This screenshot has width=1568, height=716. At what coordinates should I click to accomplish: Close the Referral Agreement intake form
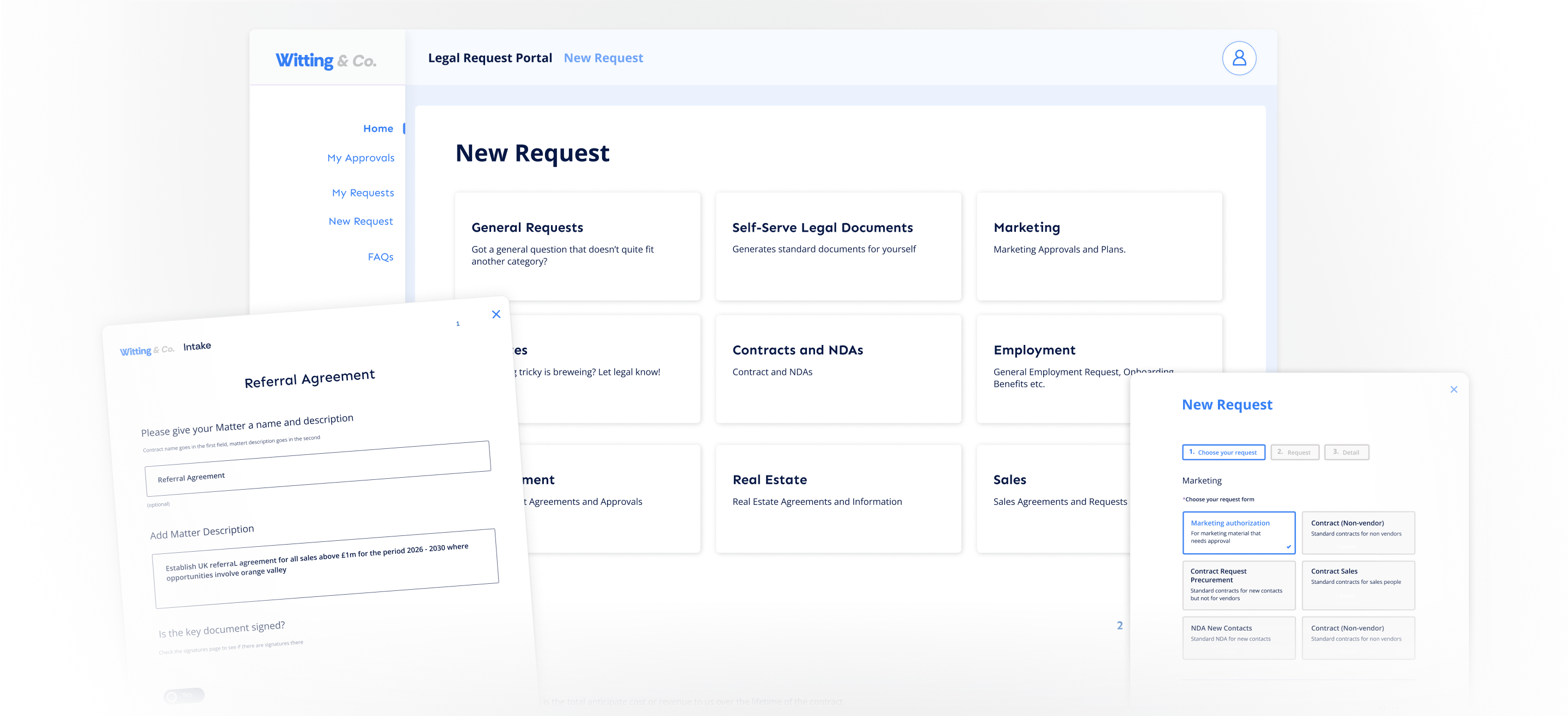(x=496, y=314)
